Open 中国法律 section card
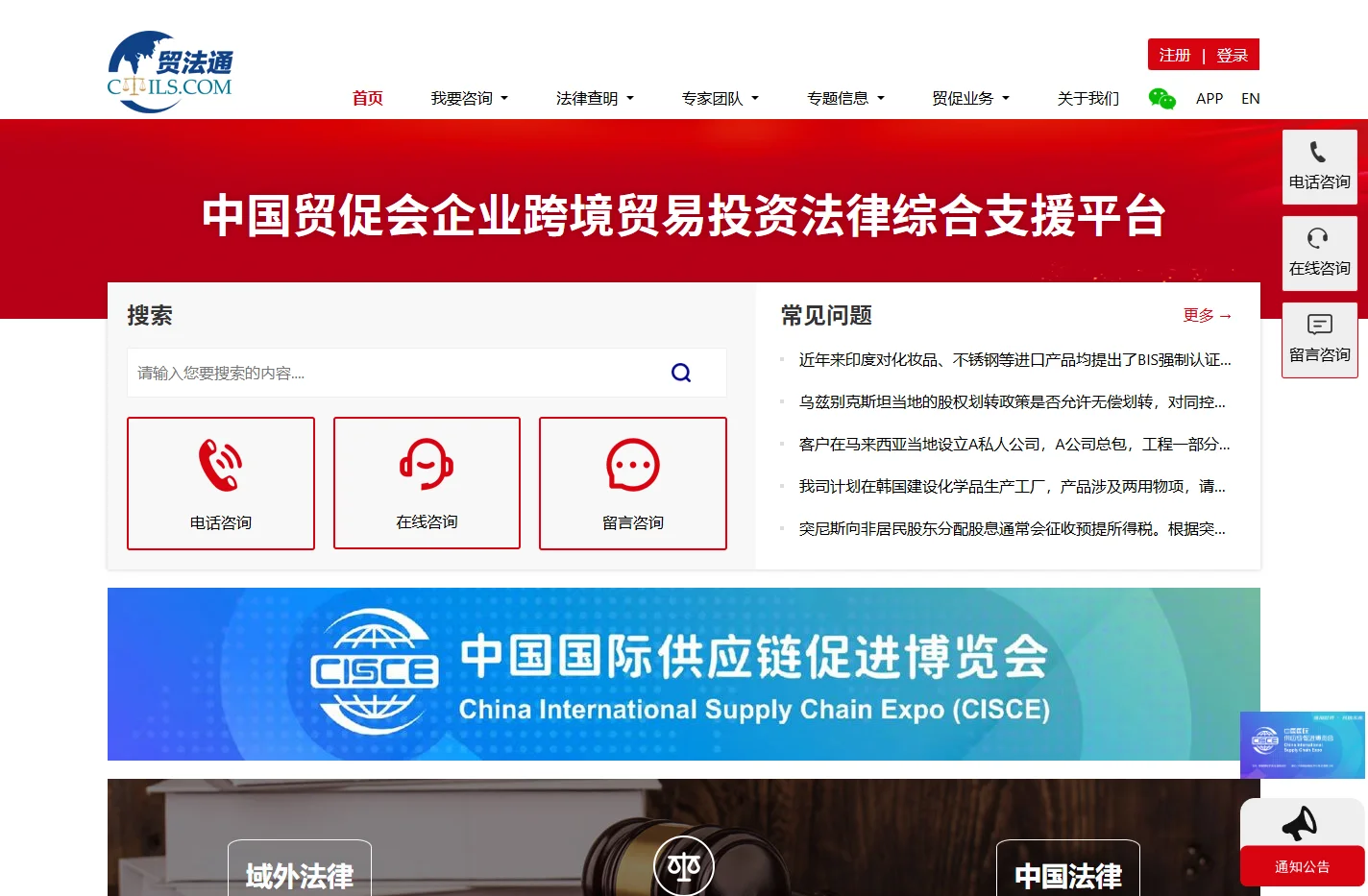 1068,869
